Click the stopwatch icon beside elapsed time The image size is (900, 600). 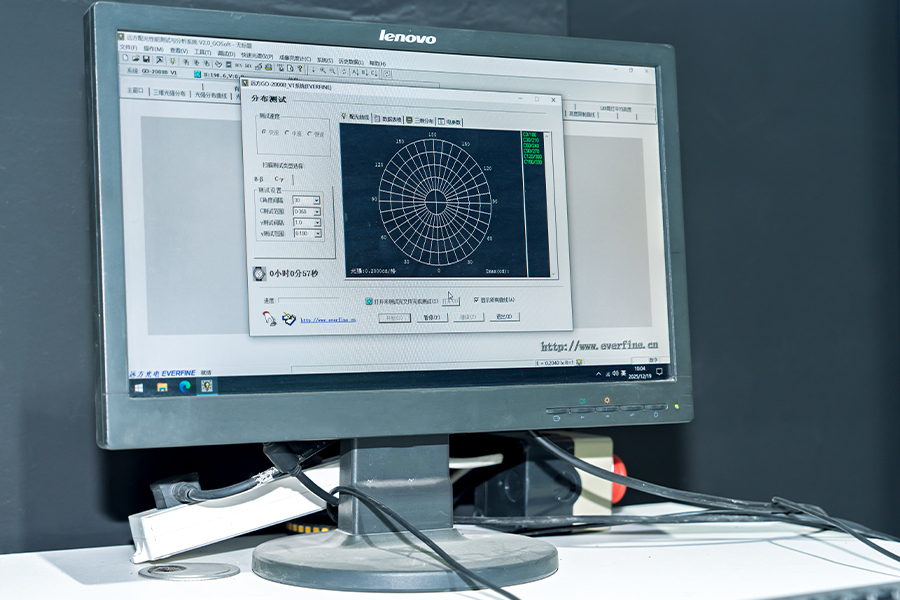pos(259,272)
